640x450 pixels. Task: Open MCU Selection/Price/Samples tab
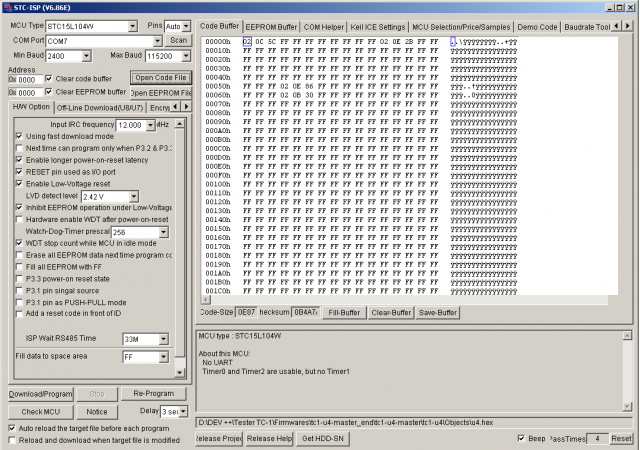(461, 27)
